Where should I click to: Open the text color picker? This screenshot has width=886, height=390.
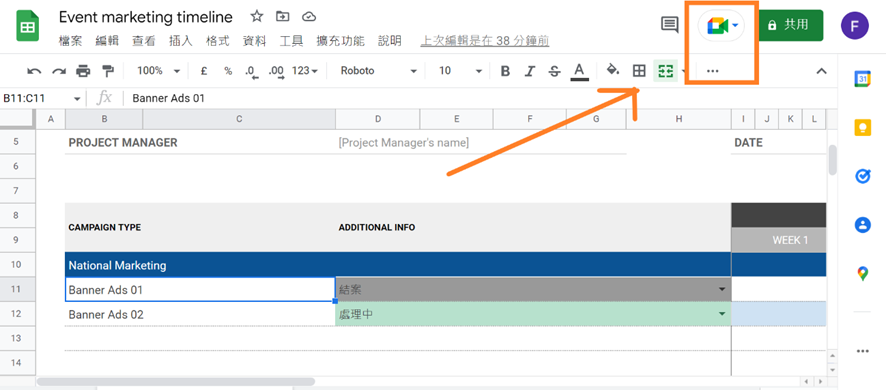tap(579, 71)
